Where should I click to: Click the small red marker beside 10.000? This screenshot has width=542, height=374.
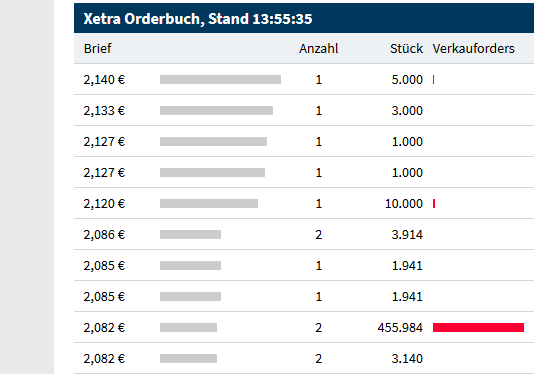point(434,204)
